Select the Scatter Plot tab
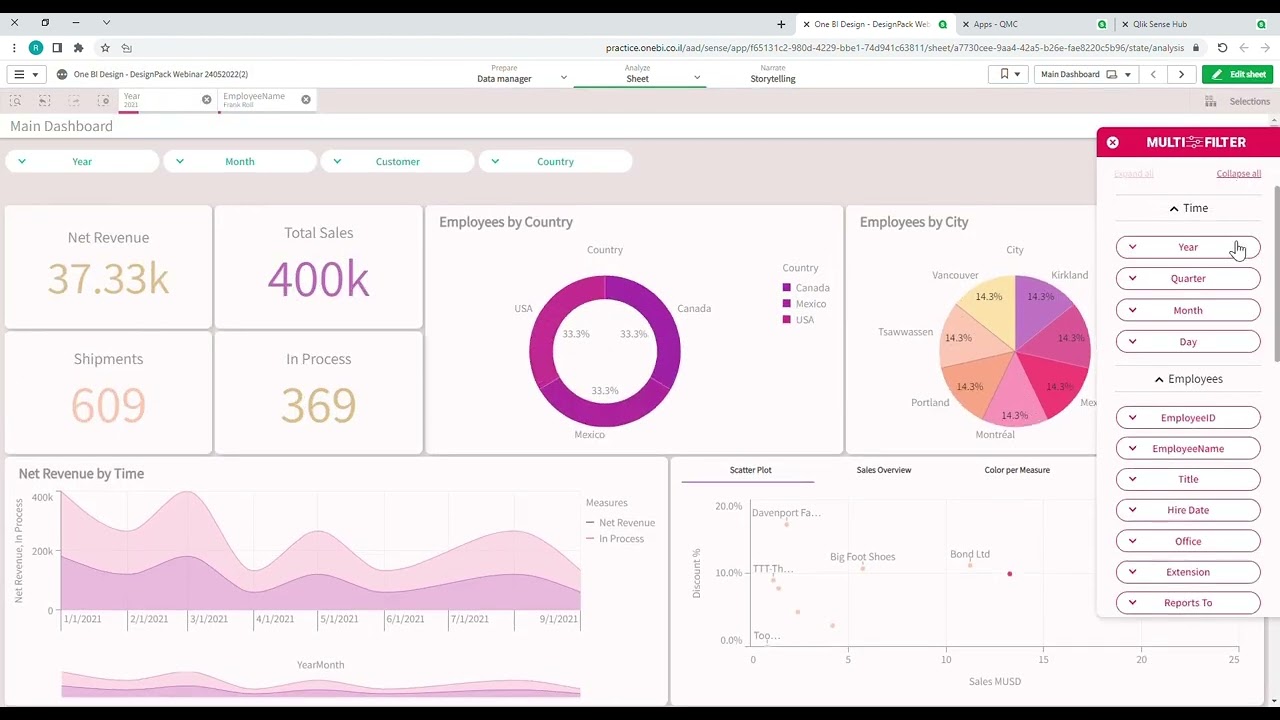 (750, 470)
